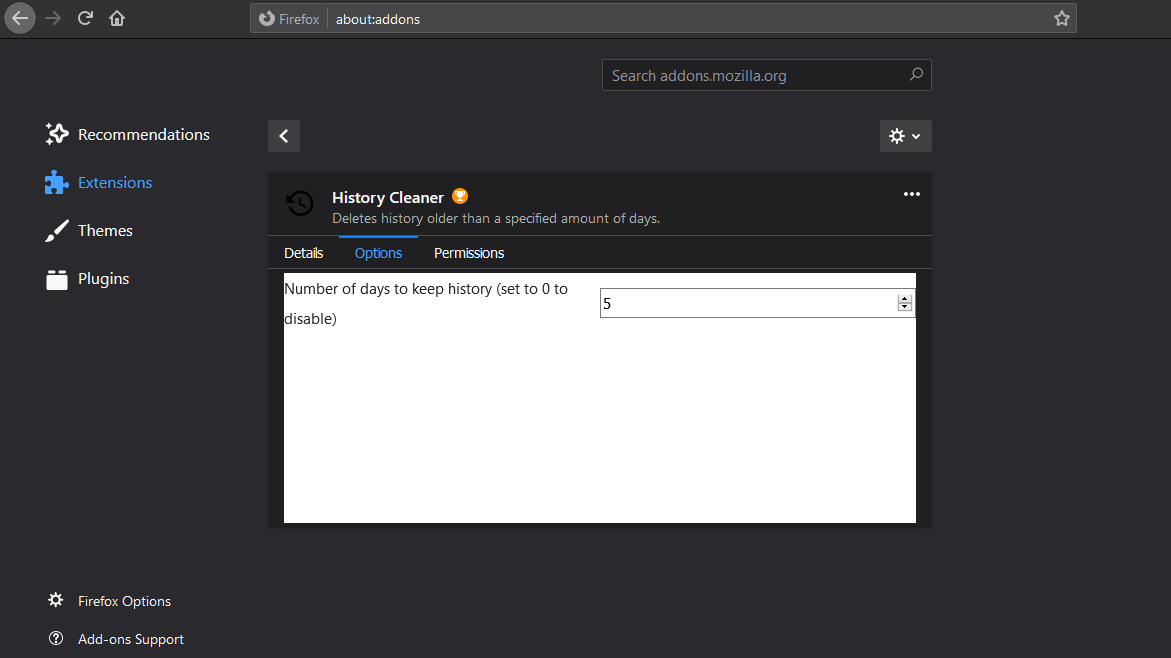Open History Cleaner three-dot more options
Screen dimensions: 1171x658
[x=912, y=194]
